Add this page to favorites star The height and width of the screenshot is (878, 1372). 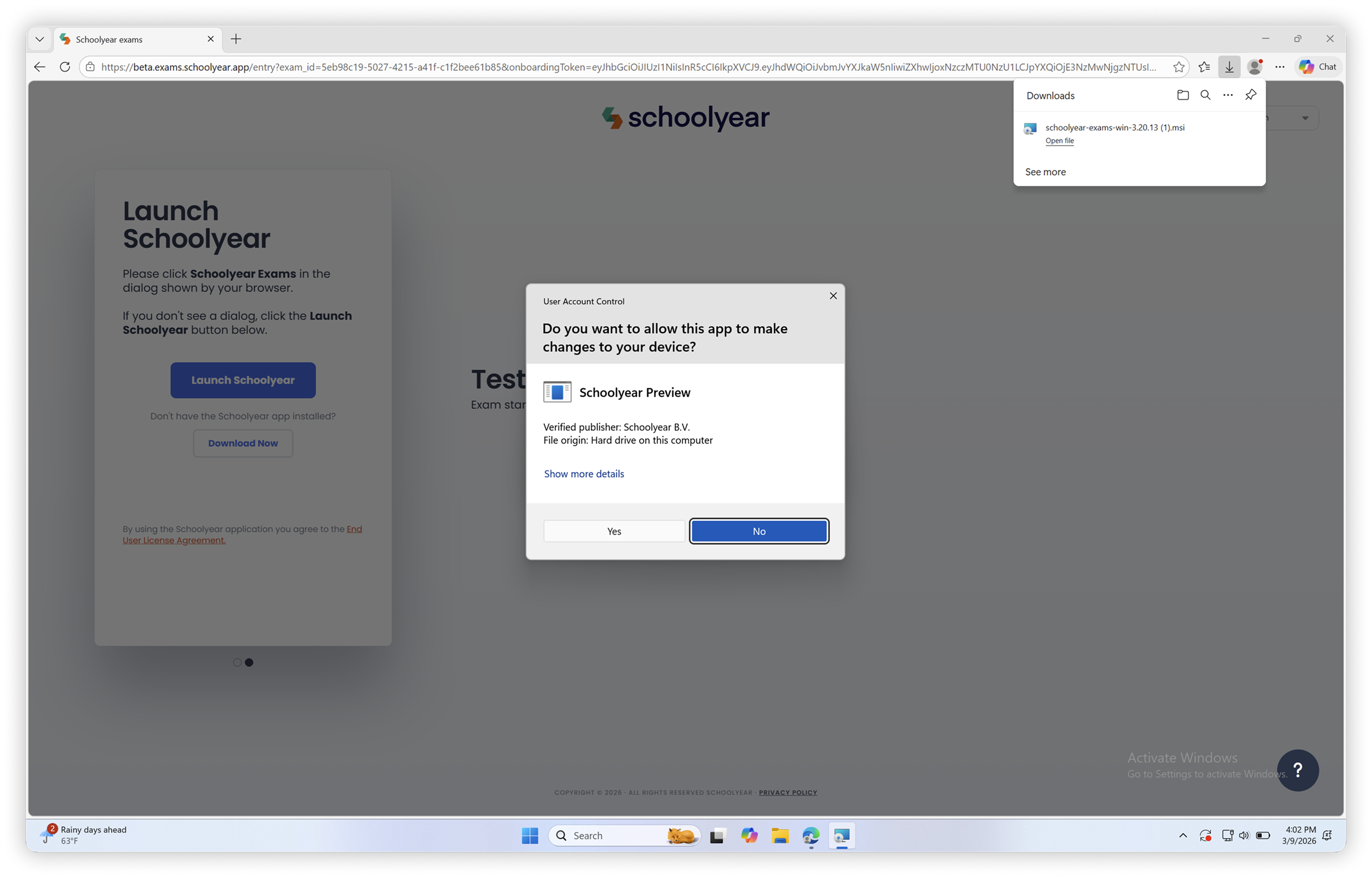pyautogui.click(x=1178, y=67)
